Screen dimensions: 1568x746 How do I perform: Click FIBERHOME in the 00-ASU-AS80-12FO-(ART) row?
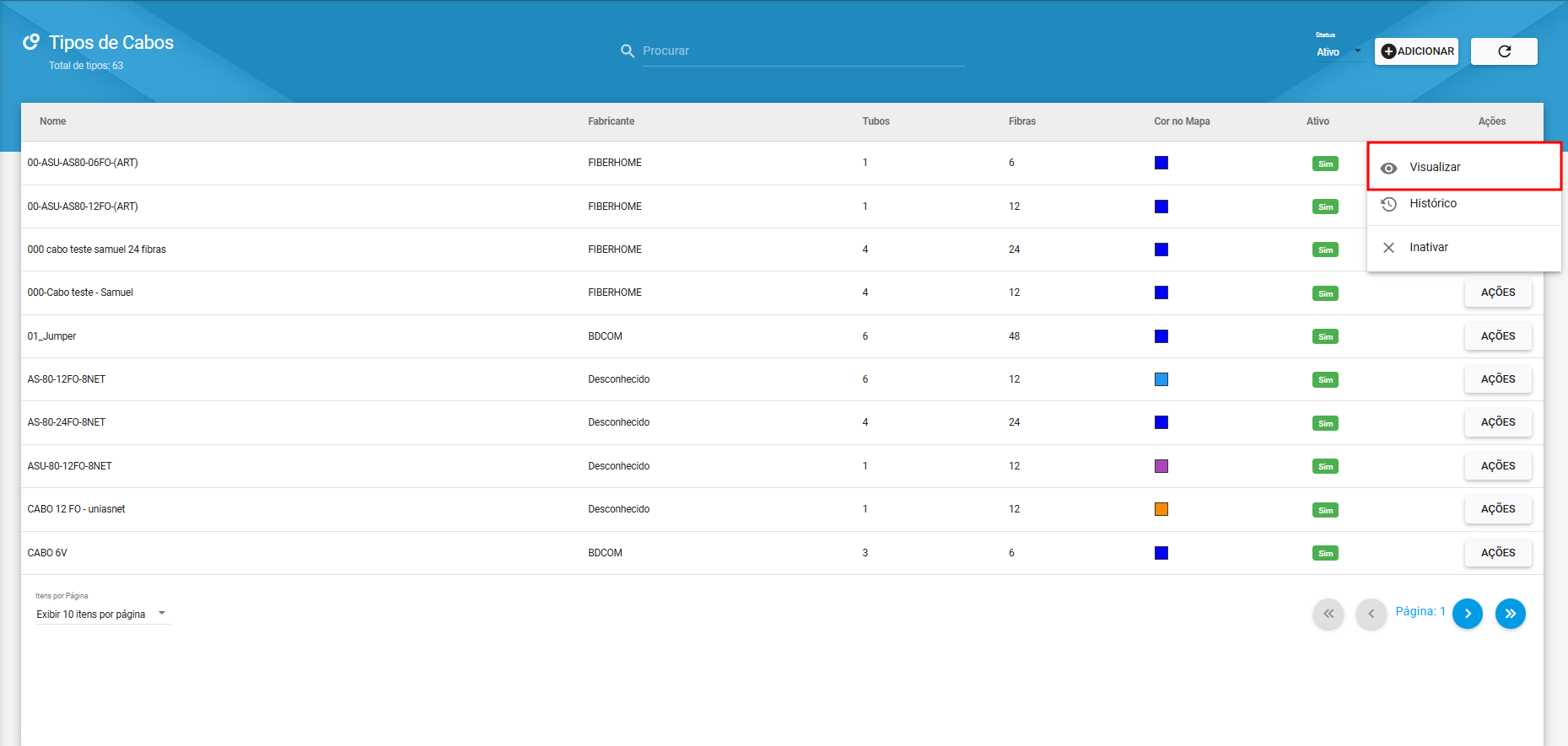coord(615,207)
